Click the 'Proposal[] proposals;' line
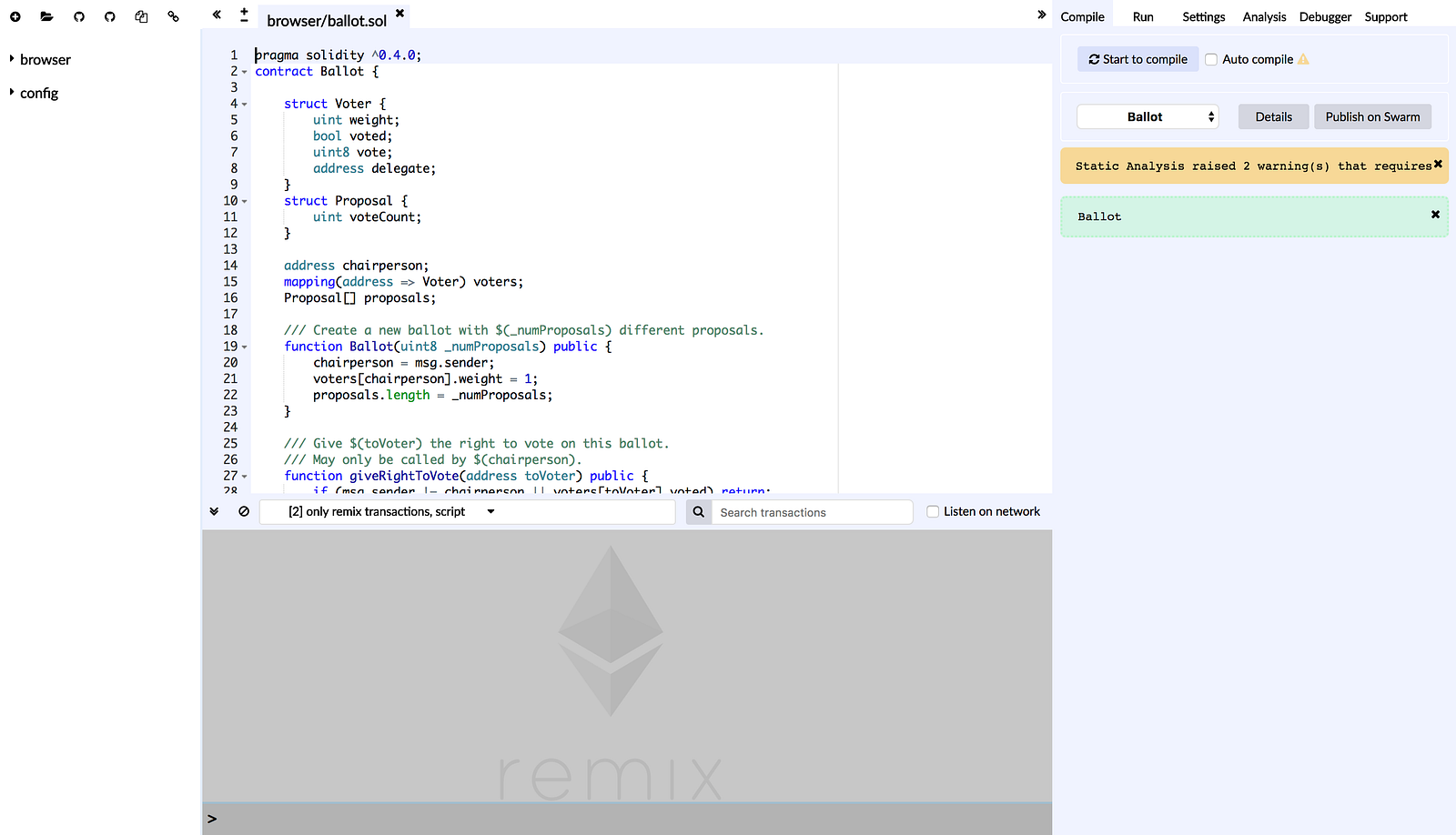Image resolution: width=1456 pixels, height=835 pixels. [360, 298]
